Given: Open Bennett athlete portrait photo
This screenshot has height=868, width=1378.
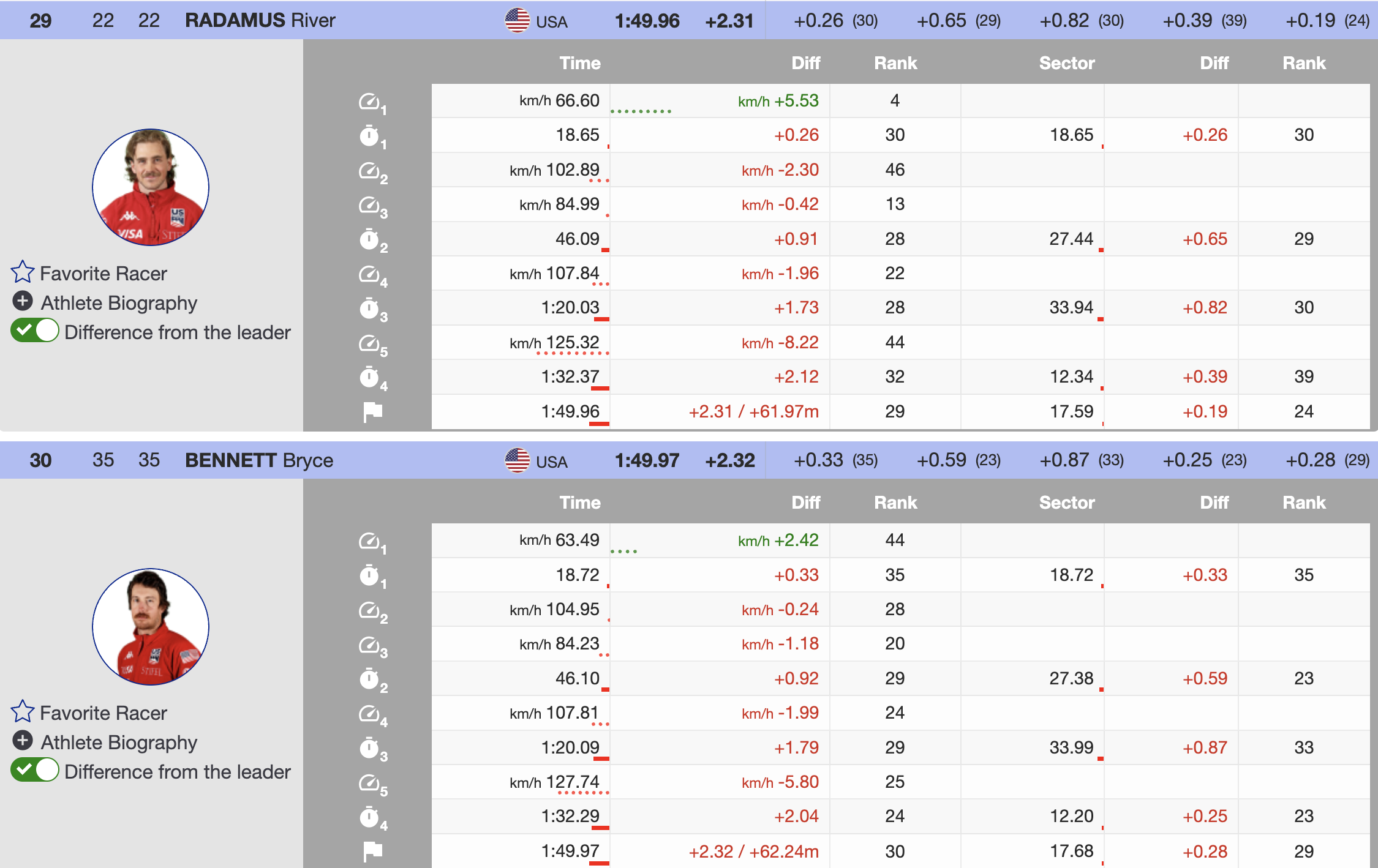Looking at the screenshot, I should (151, 627).
